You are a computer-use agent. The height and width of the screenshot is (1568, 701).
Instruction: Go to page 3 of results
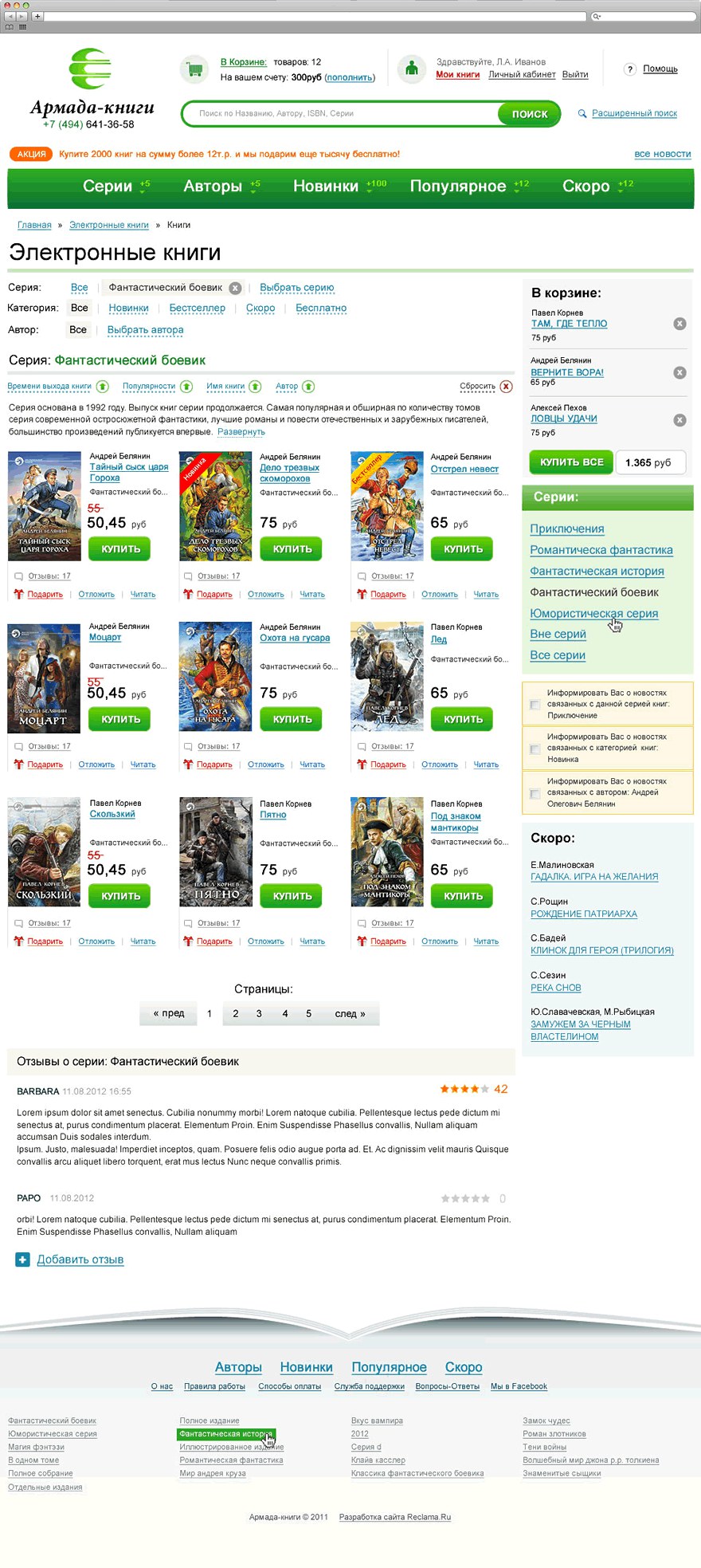coord(259,1014)
